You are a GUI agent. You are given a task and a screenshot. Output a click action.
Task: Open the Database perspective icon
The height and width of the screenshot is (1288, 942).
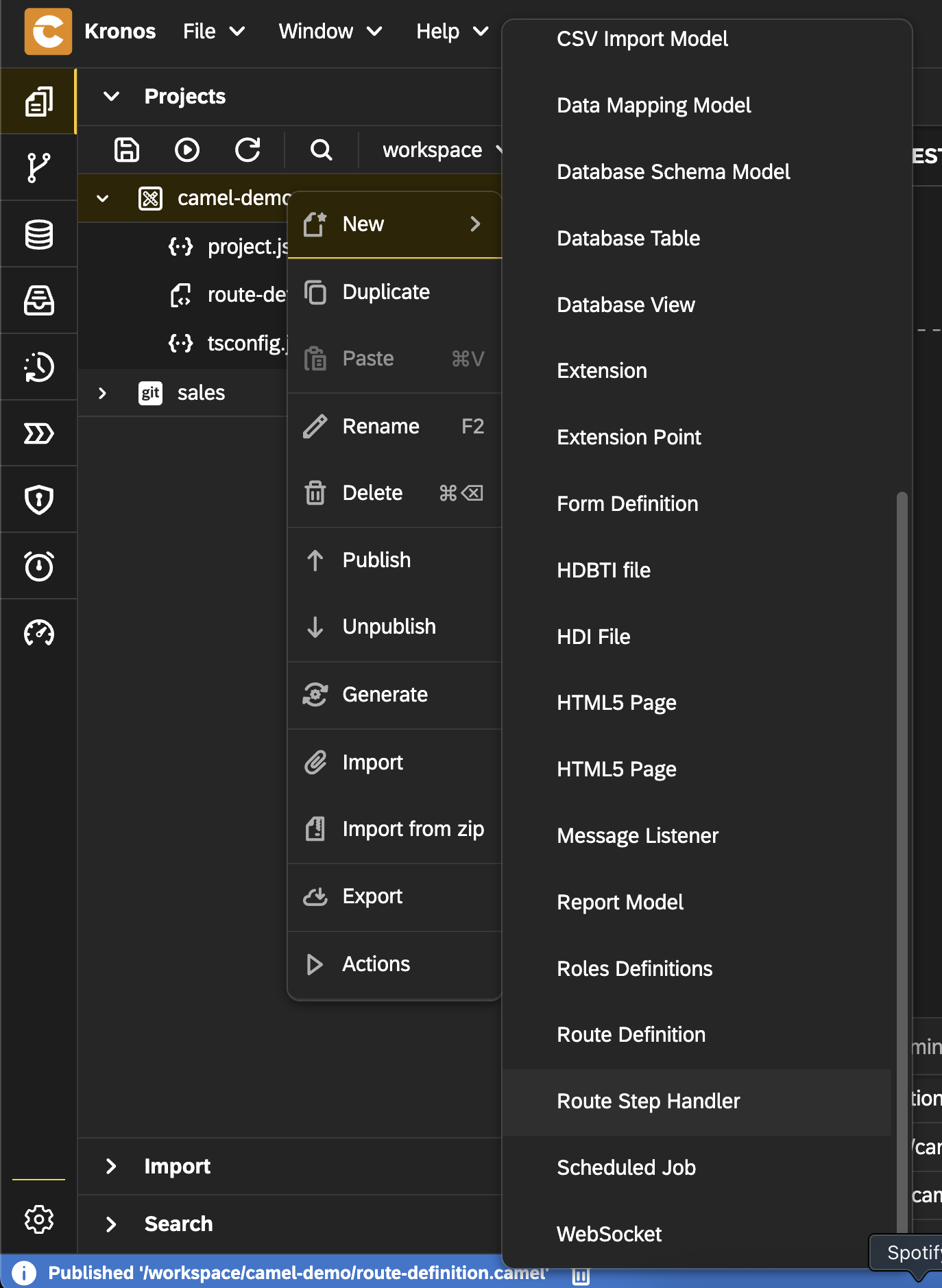[38, 235]
